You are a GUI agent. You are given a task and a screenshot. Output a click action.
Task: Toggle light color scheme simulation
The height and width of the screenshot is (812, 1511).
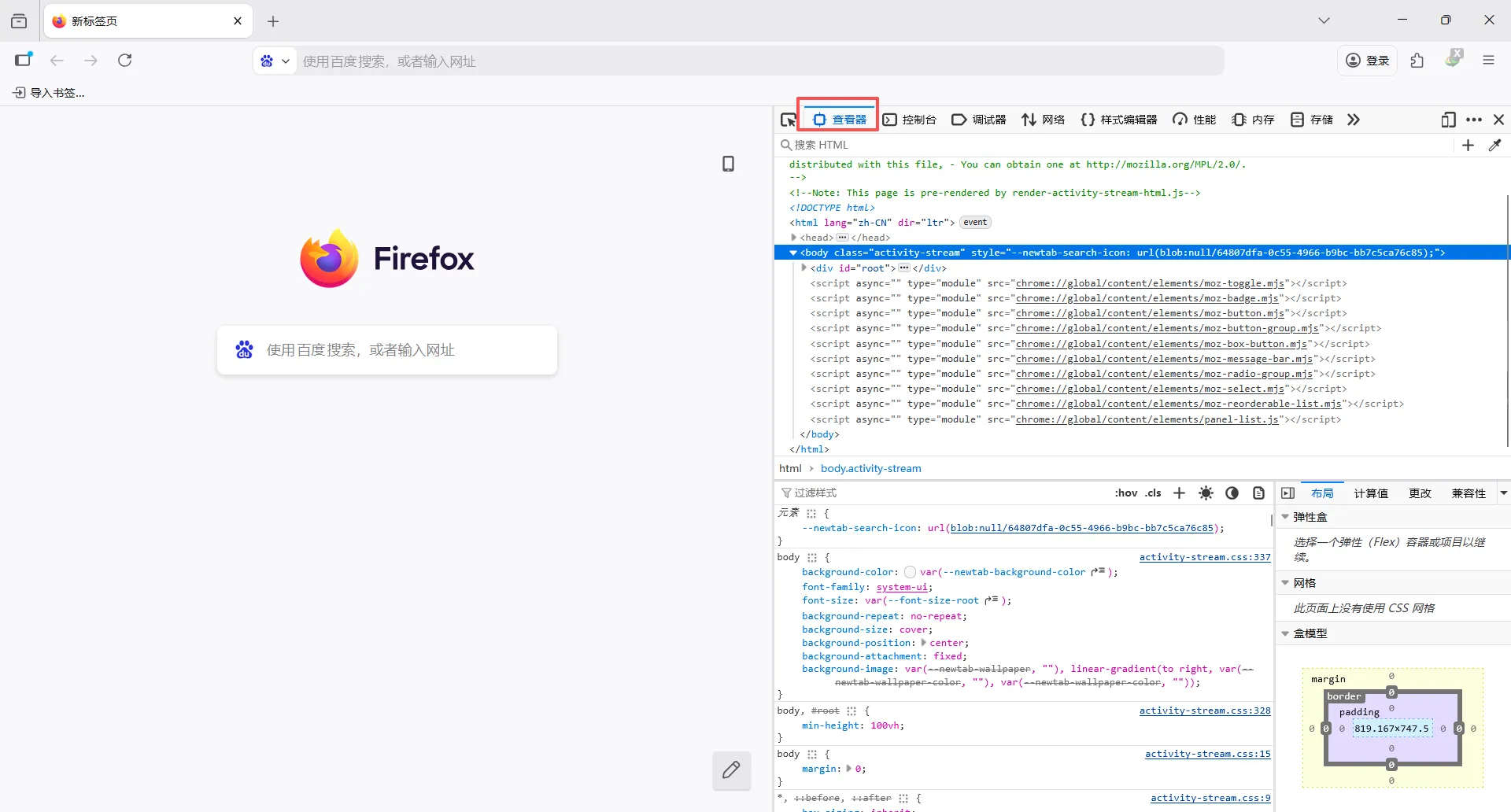(x=1206, y=493)
